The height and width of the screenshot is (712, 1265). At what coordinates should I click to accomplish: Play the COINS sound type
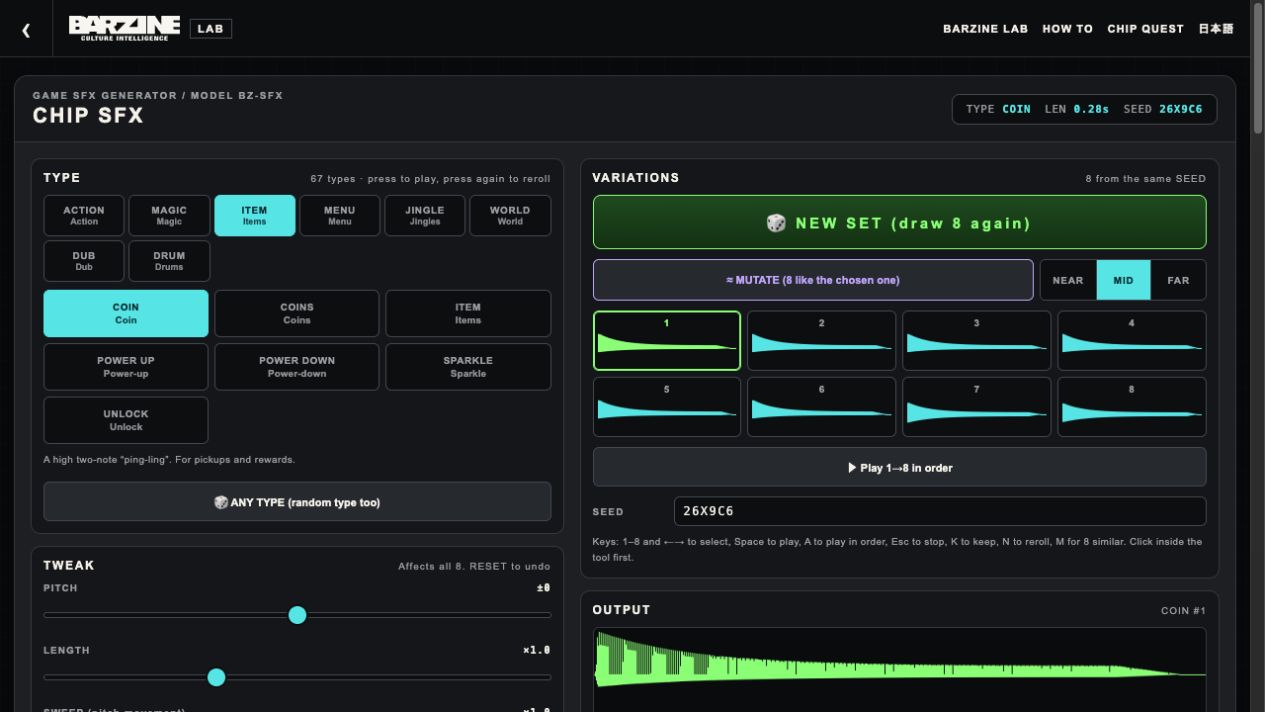(297, 314)
